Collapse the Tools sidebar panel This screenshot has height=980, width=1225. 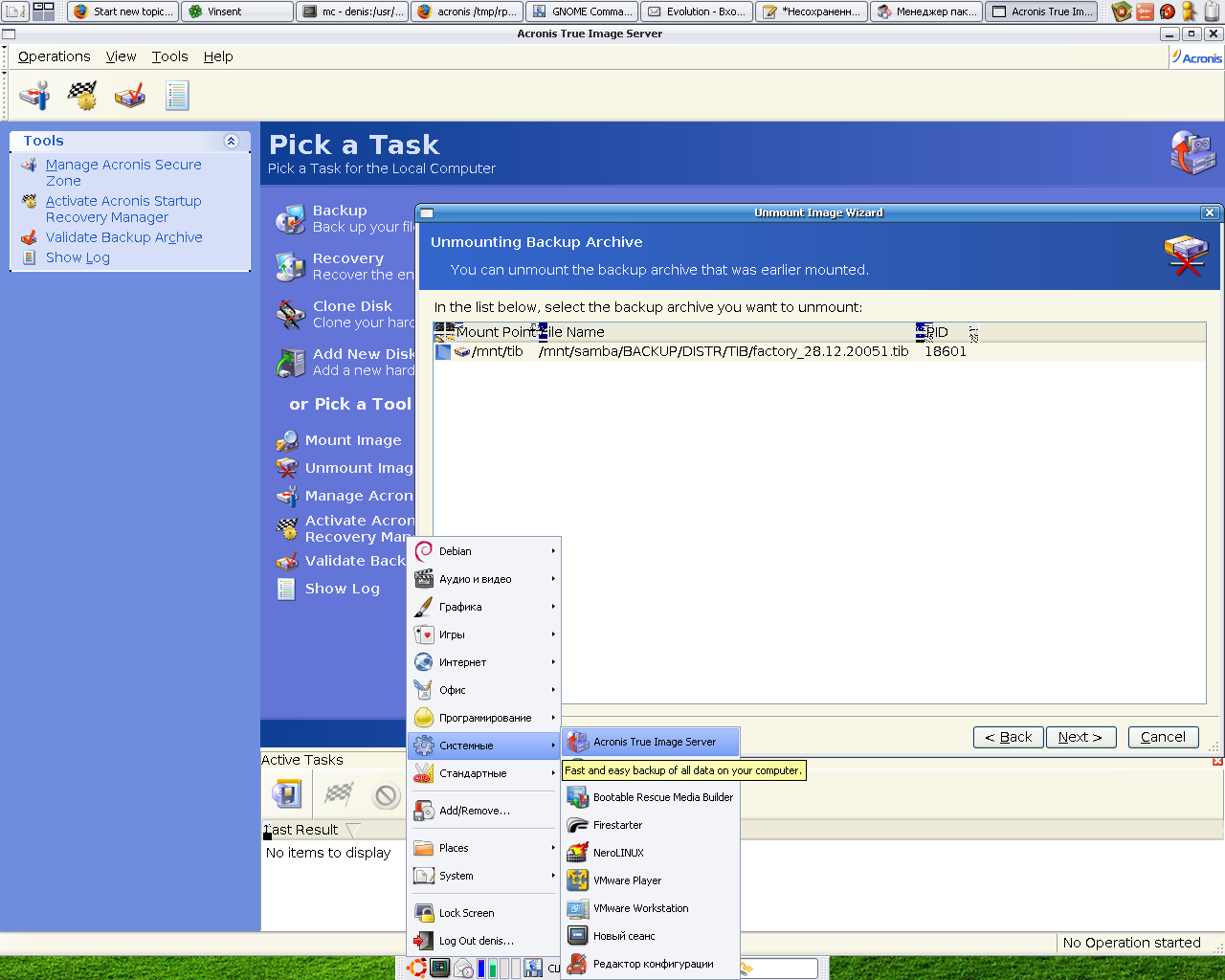coord(231,141)
